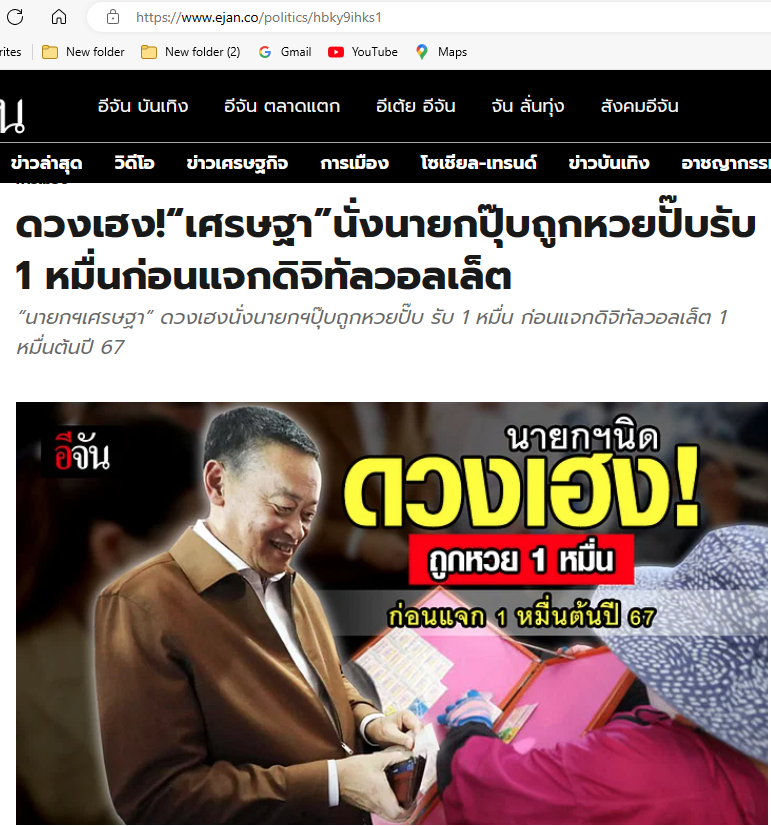Switch to the วิดีโอ section

134,163
